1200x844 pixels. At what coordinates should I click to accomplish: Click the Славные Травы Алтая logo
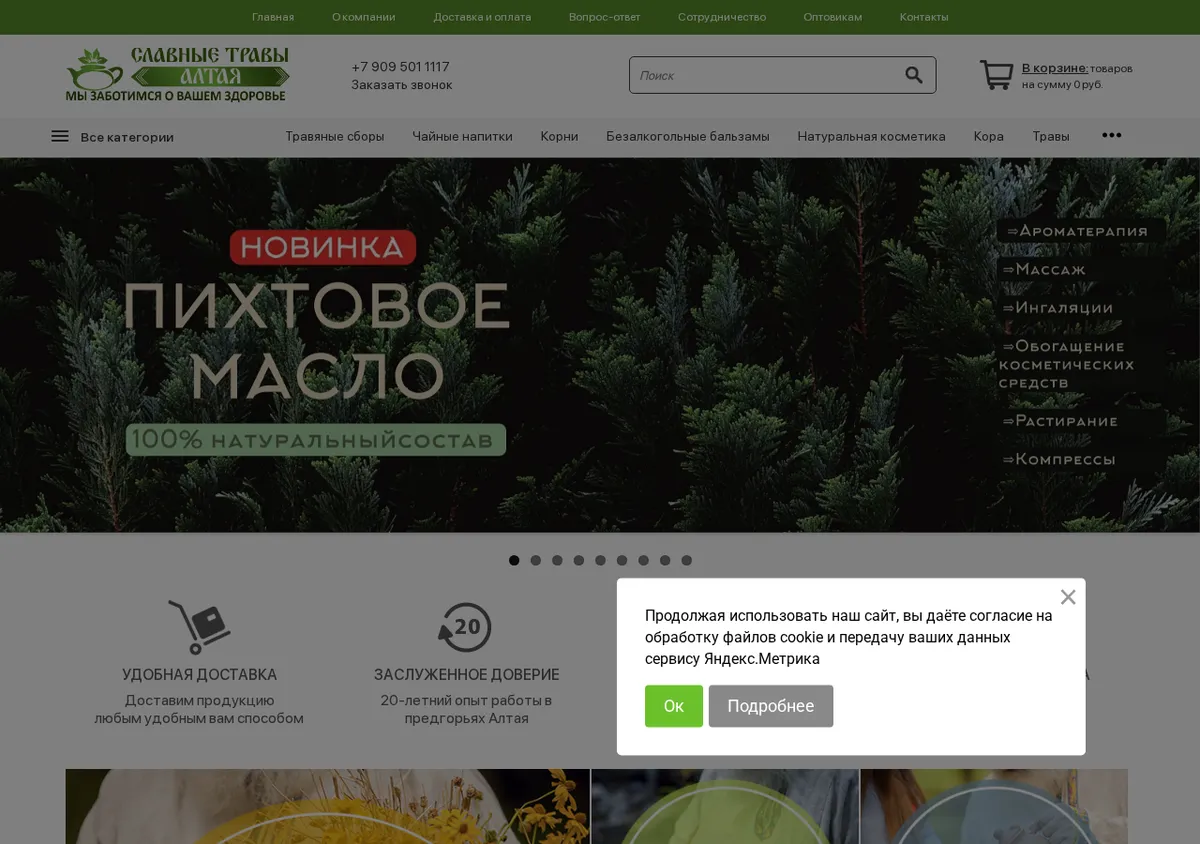click(x=178, y=74)
